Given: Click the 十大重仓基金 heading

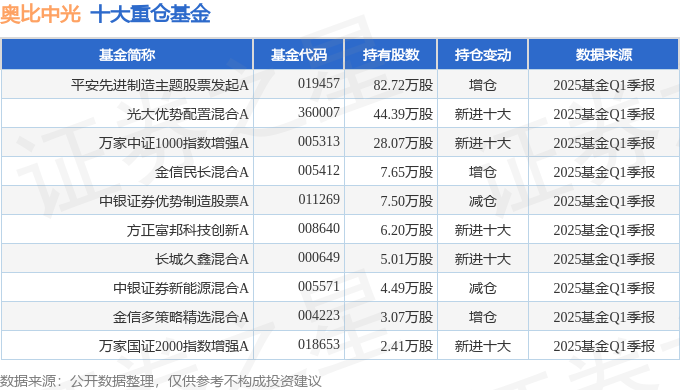Looking at the screenshot, I should click(x=150, y=13).
